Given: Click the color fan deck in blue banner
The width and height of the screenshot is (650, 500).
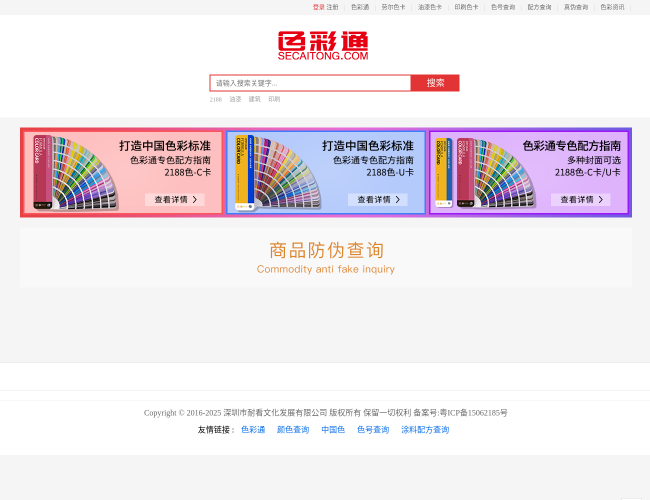Looking at the screenshot, I should (x=273, y=172).
